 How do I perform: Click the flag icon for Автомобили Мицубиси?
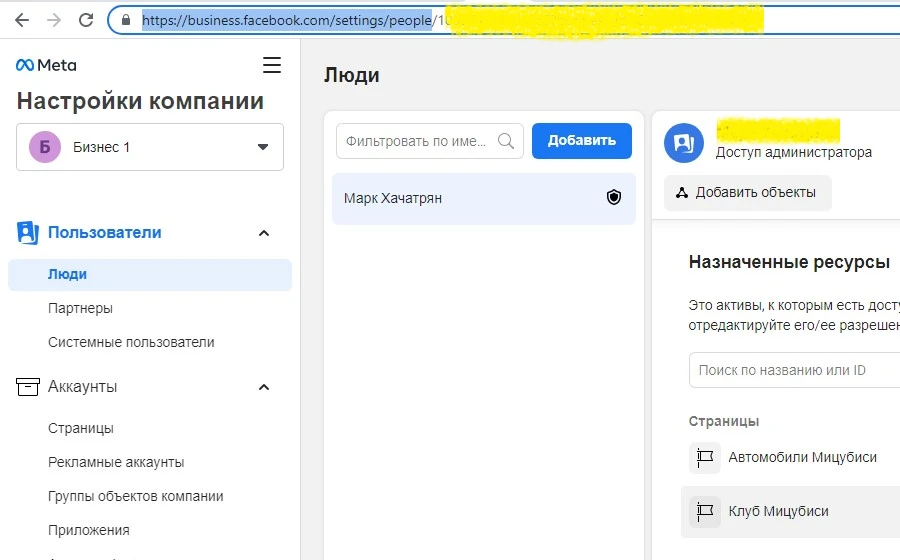pyautogui.click(x=705, y=458)
